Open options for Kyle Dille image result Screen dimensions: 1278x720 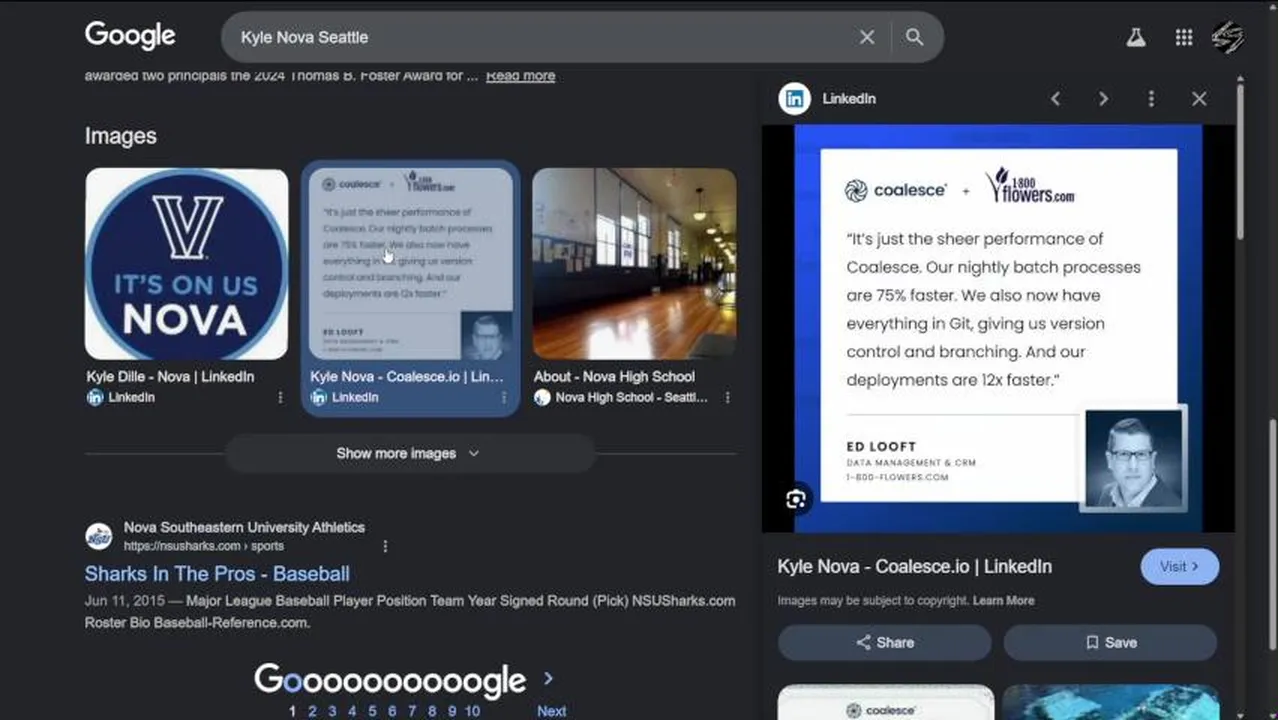pyautogui.click(x=280, y=398)
